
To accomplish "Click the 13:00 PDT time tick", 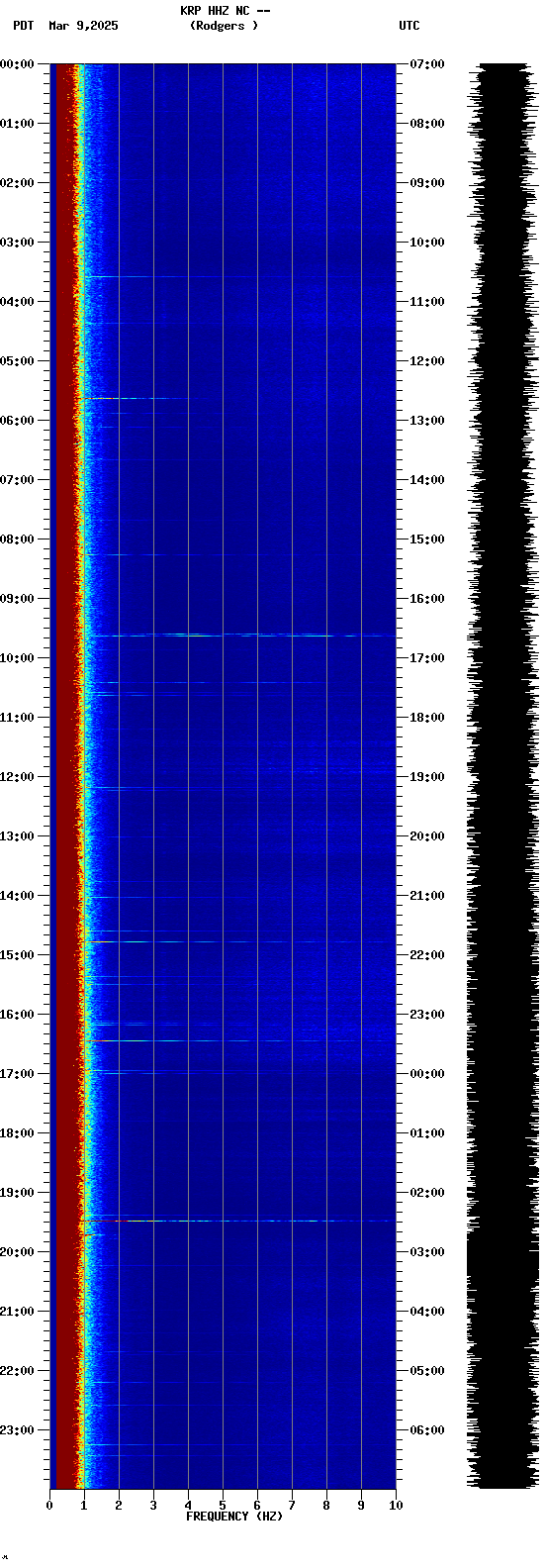I will pyautogui.click(x=17, y=836).
